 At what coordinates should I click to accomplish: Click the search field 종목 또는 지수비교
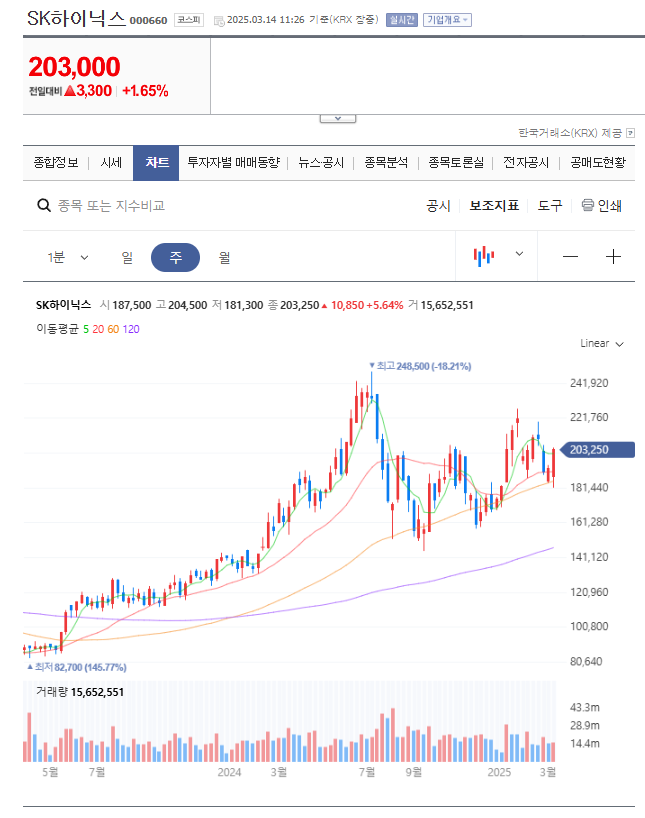111,206
